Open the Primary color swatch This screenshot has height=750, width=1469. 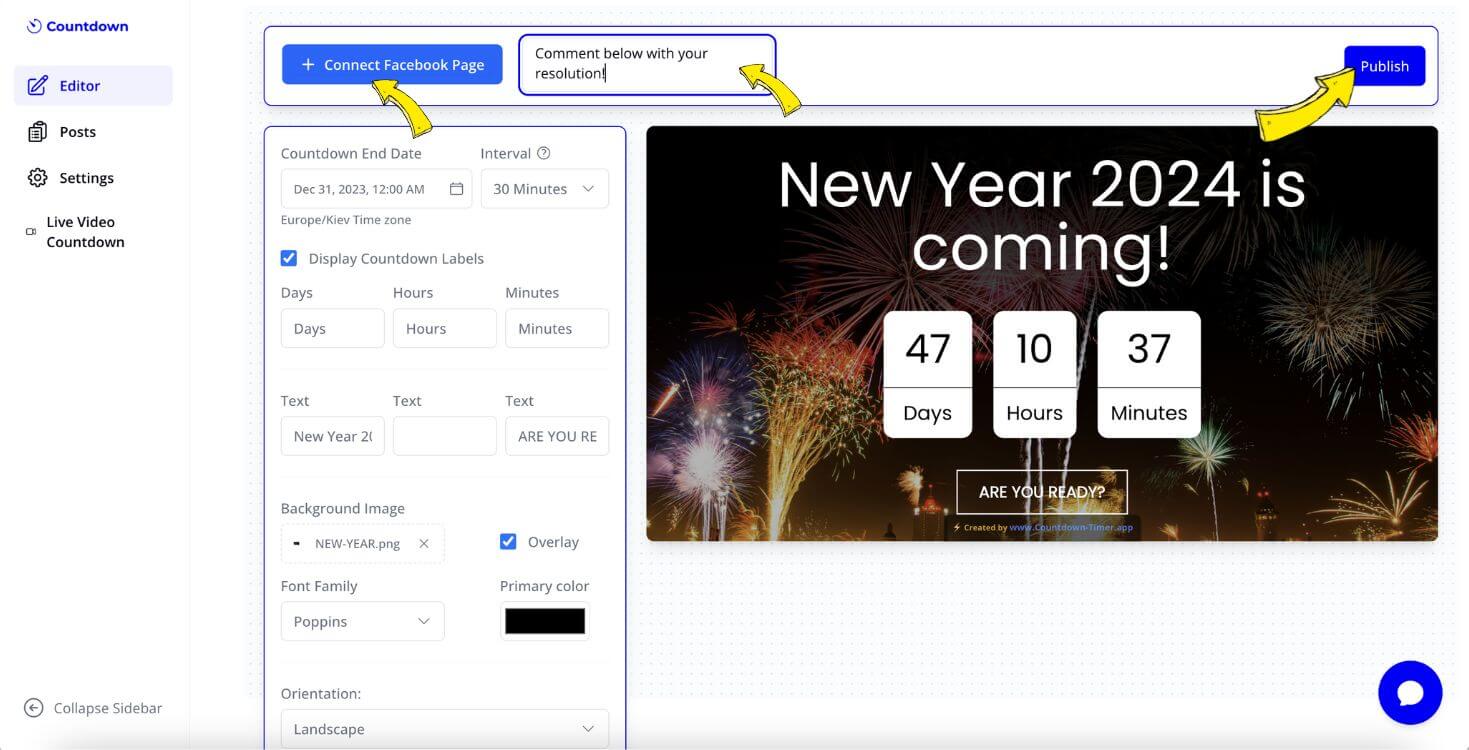pyautogui.click(x=544, y=620)
